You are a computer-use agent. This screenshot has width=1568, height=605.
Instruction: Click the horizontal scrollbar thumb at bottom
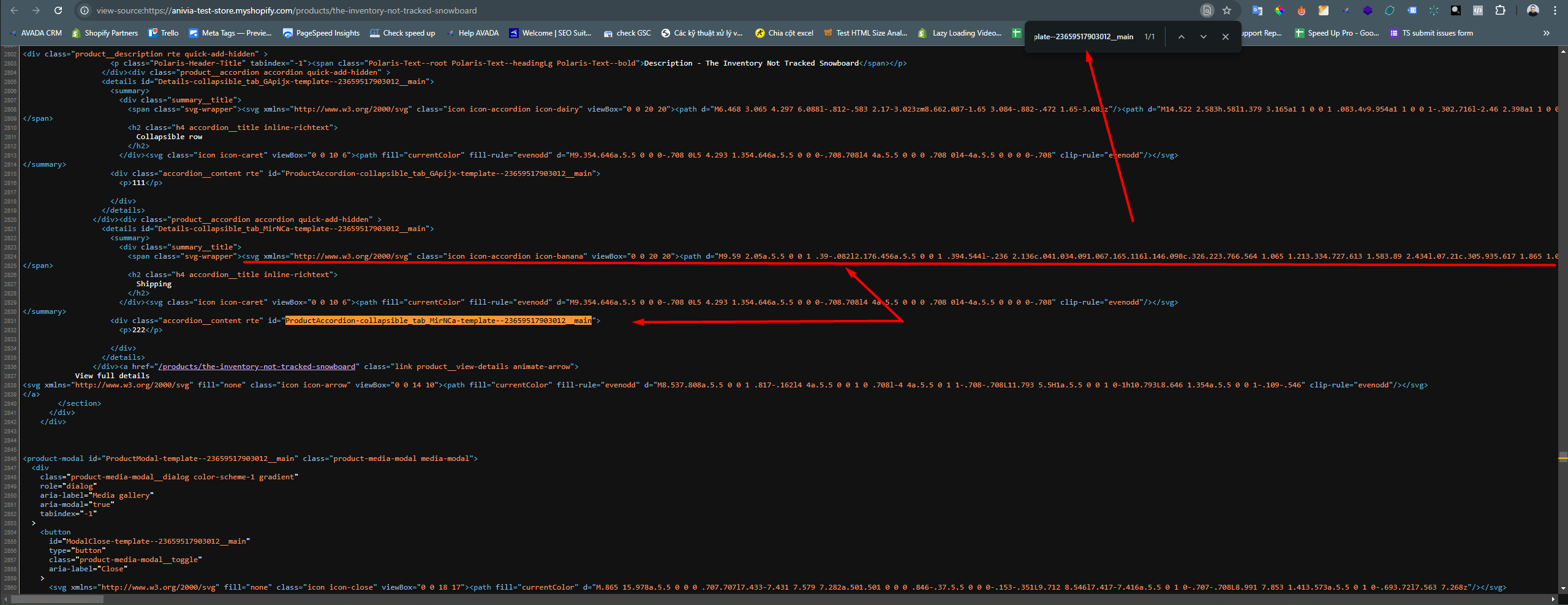[x=56, y=599]
